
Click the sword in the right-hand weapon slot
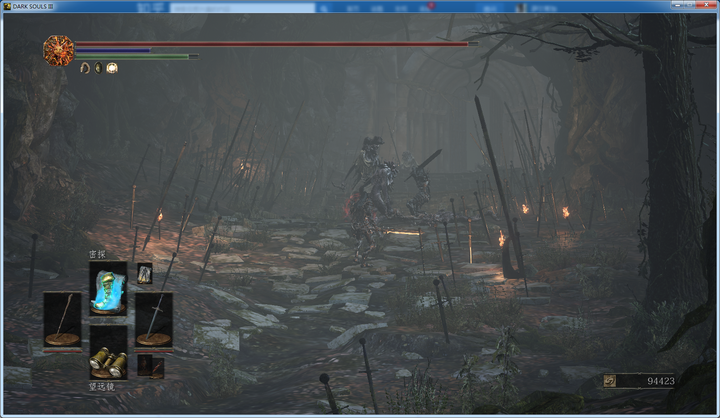(154, 319)
